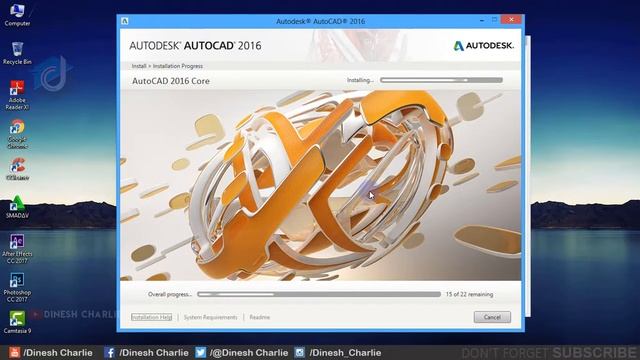Open the System Requirements link
The width and height of the screenshot is (640, 360).
[x=210, y=317]
